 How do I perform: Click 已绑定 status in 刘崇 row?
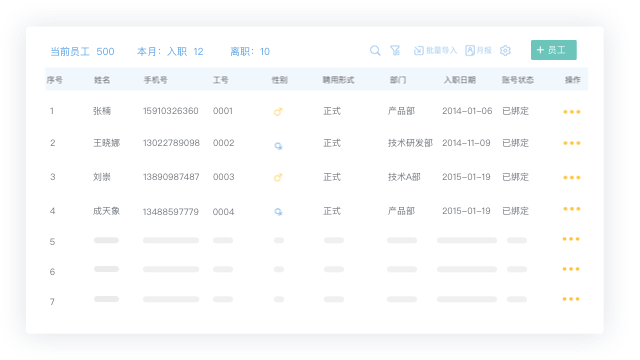tap(516, 177)
